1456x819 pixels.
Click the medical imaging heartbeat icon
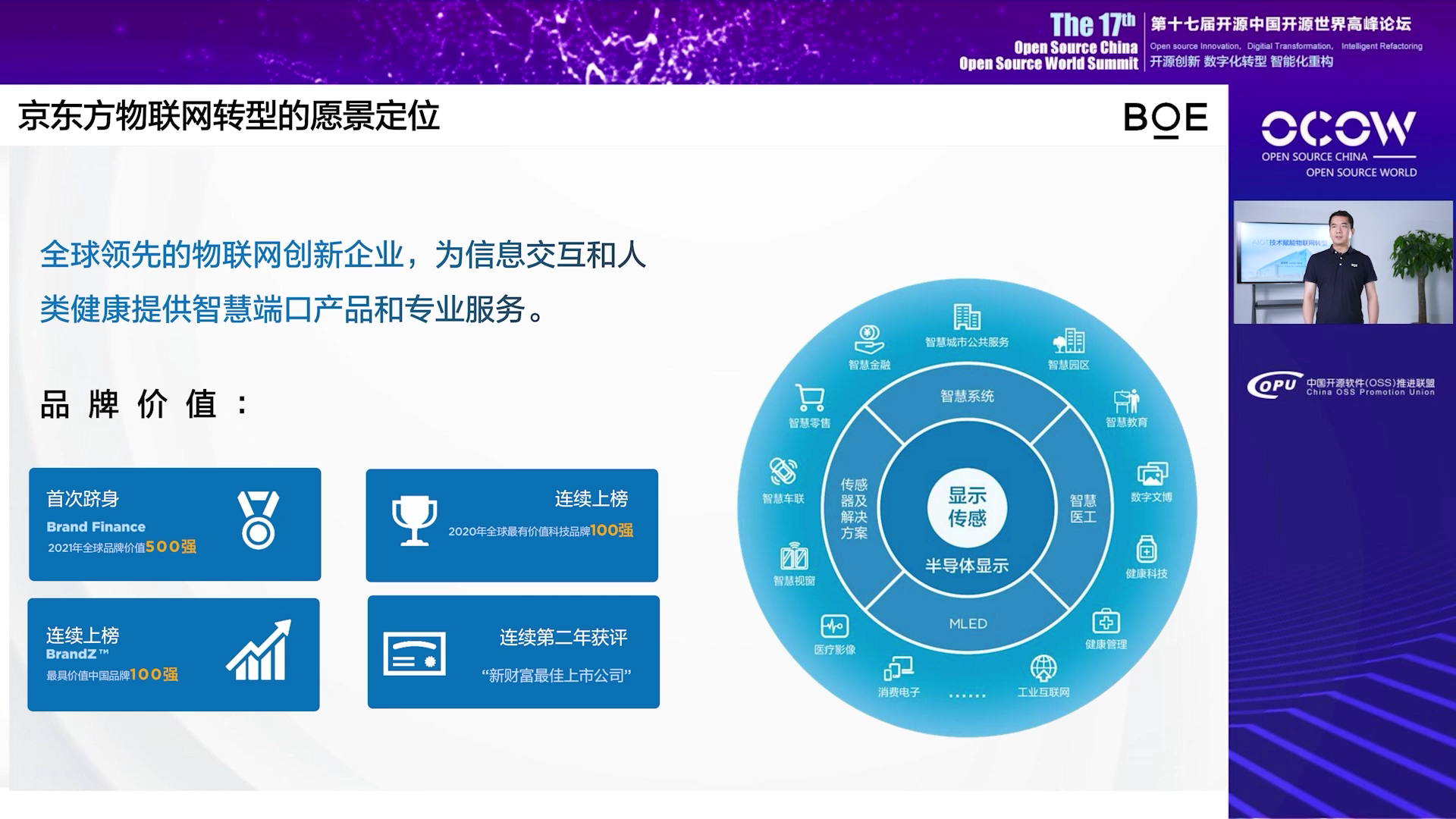coord(834,626)
